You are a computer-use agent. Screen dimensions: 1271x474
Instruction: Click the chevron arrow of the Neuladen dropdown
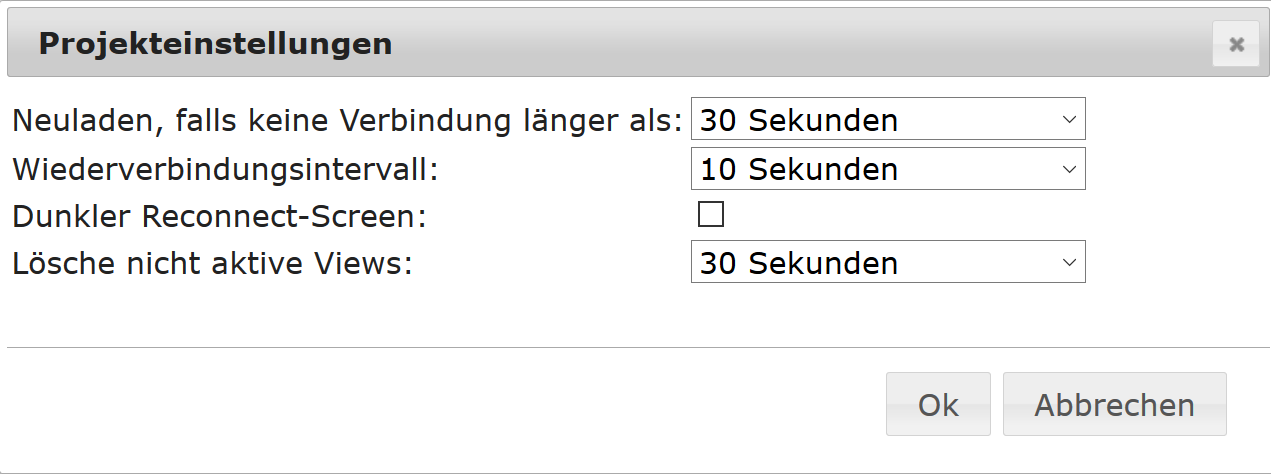[1069, 121]
